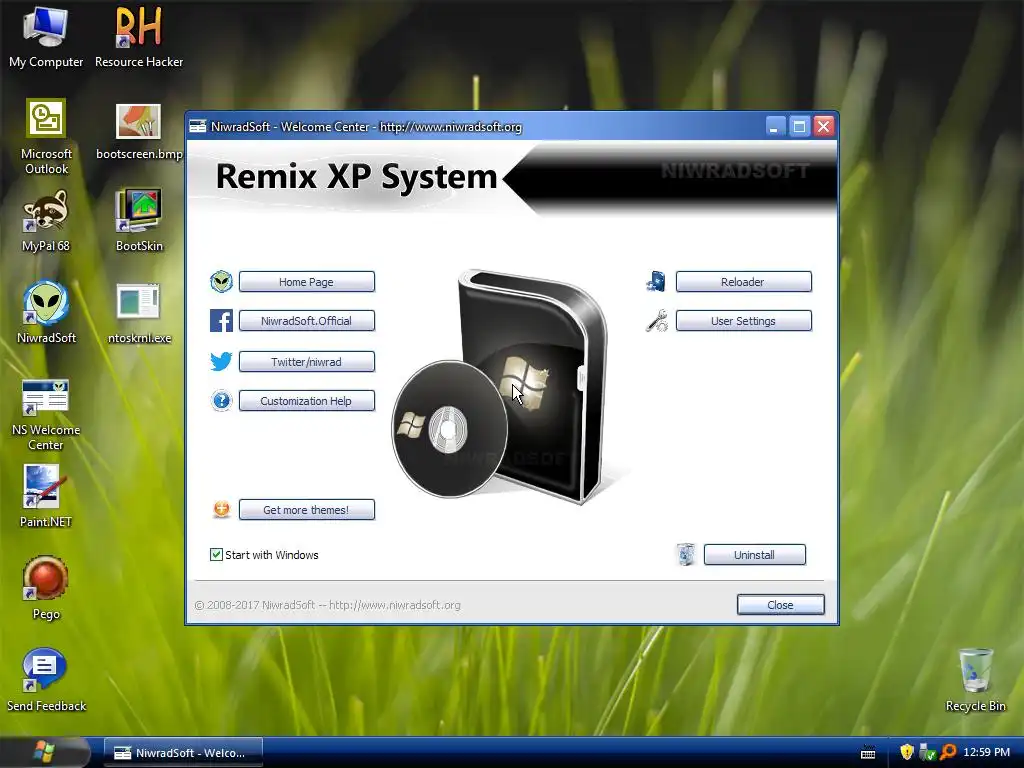The height and width of the screenshot is (768, 1024).
Task: Click the Uninstall button
Action: pos(755,554)
